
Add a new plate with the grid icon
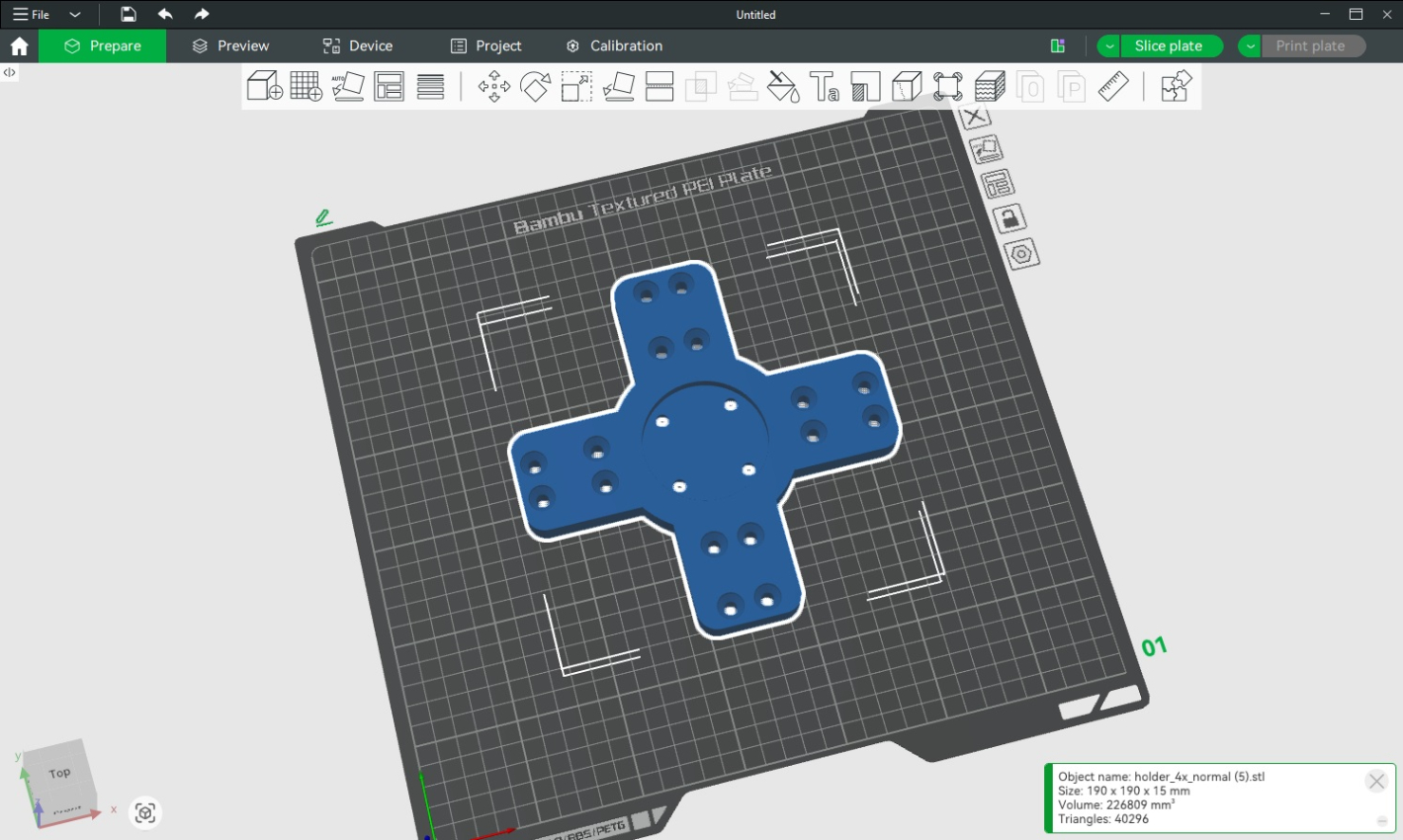pyautogui.click(x=306, y=86)
